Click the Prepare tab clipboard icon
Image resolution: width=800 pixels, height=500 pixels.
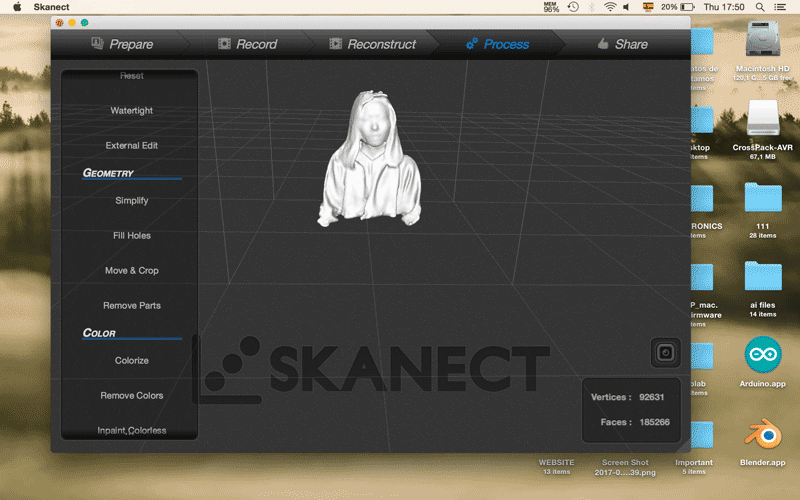97,43
